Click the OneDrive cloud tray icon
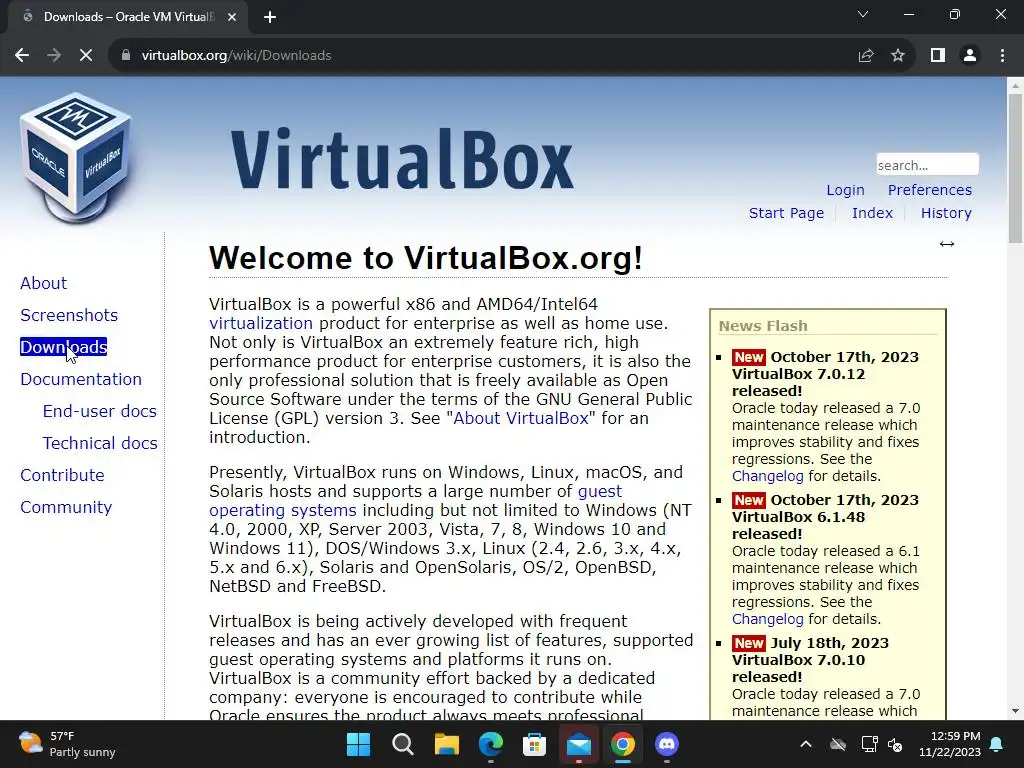 838,744
